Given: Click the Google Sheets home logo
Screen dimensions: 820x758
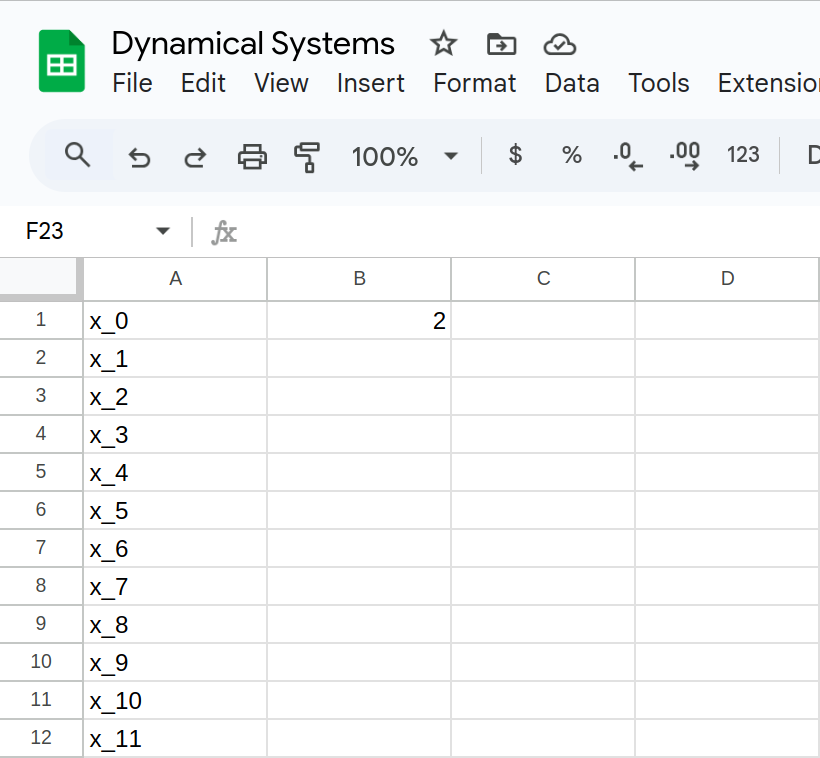Looking at the screenshot, I should pyautogui.click(x=62, y=62).
